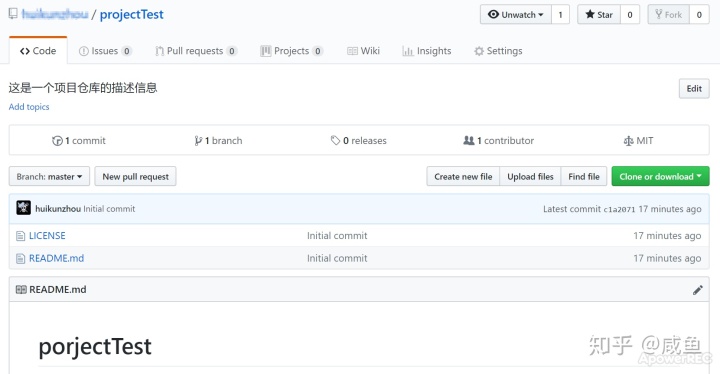The height and width of the screenshot is (374, 720).
Task: Open the latest commit hash c1a2071
Action: pyautogui.click(x=619, y=210)
